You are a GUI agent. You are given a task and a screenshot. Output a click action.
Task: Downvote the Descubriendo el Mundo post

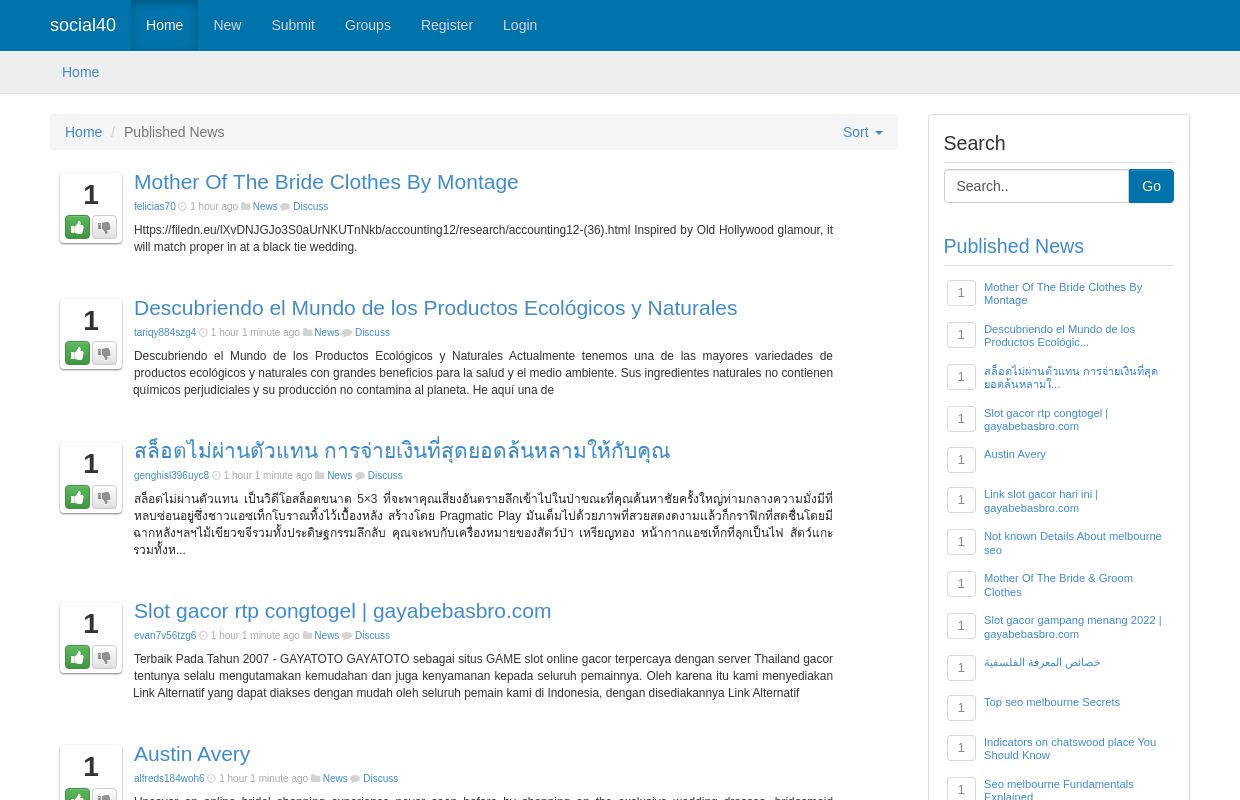click(104, 353)
